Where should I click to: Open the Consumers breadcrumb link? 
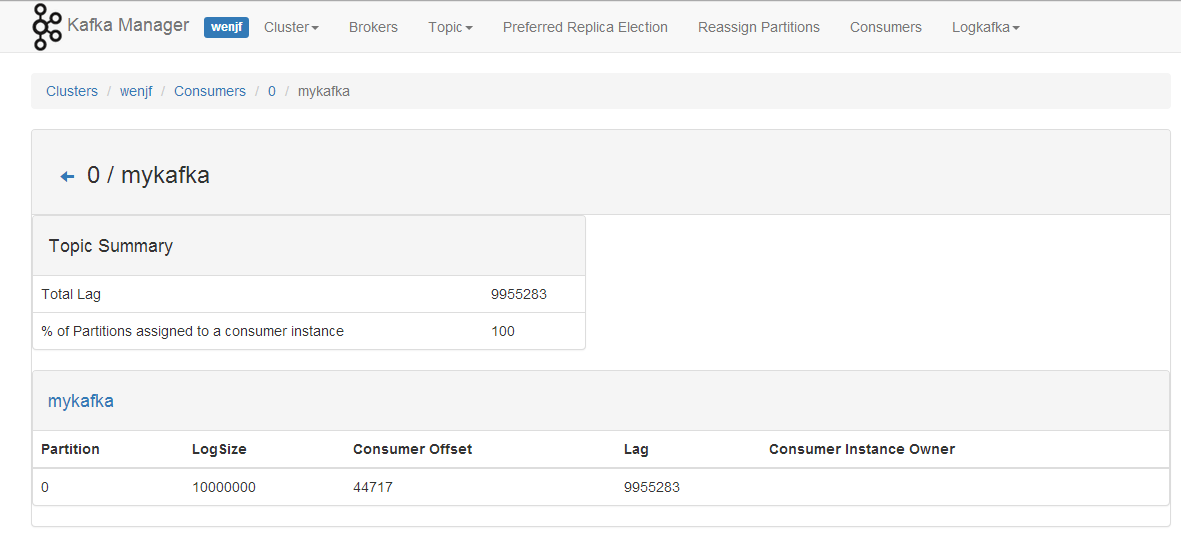tap(209, 91)
